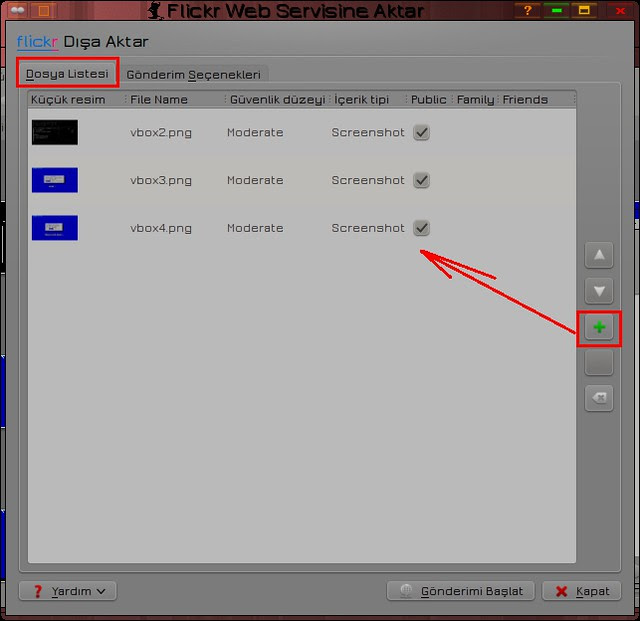Image resolution: width=640 pixels, height=621 pixels.
Task: Change Screenshot content type for vbox3.png
Action: click(368, 180)
